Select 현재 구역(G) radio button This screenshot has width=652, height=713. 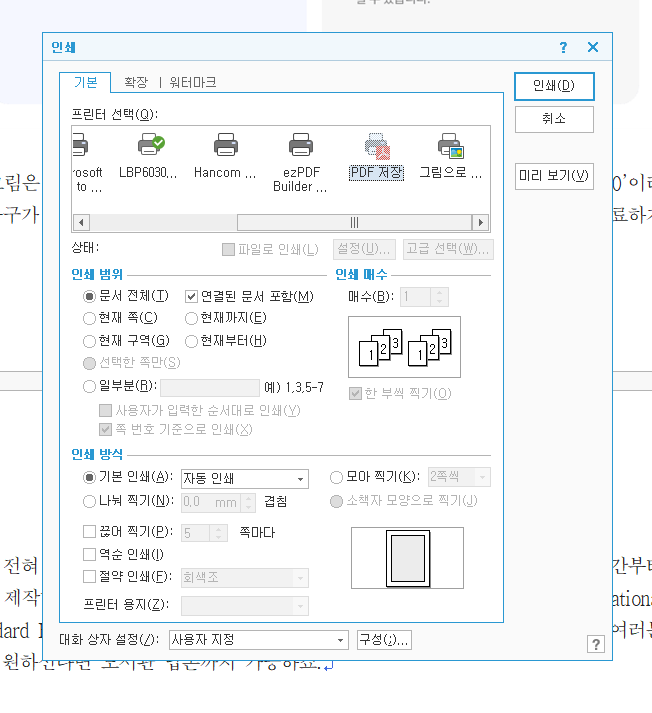click(x=89, y=341)
